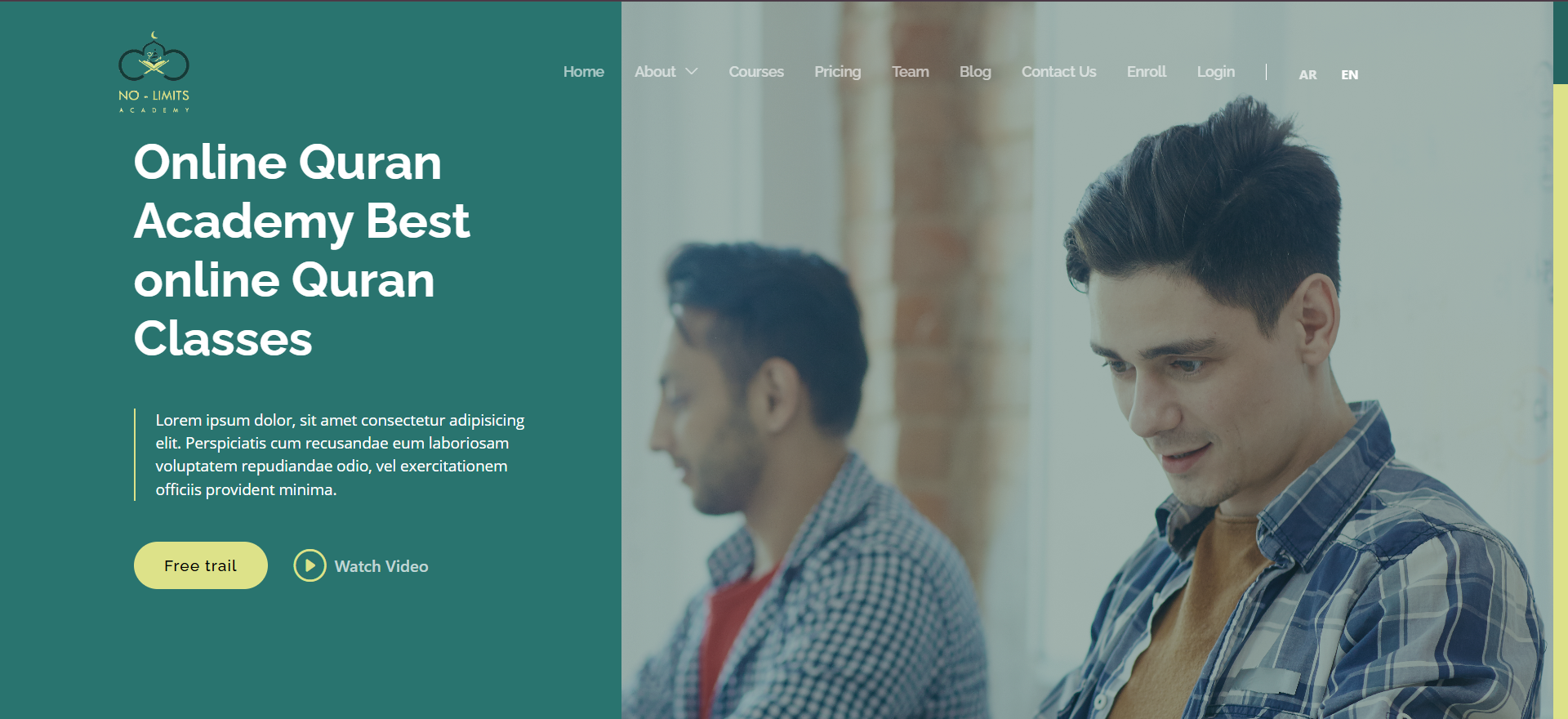Expand the About dropdown chevron
1568x719 pixels.
pyautogui.click(x=692, y=72)
